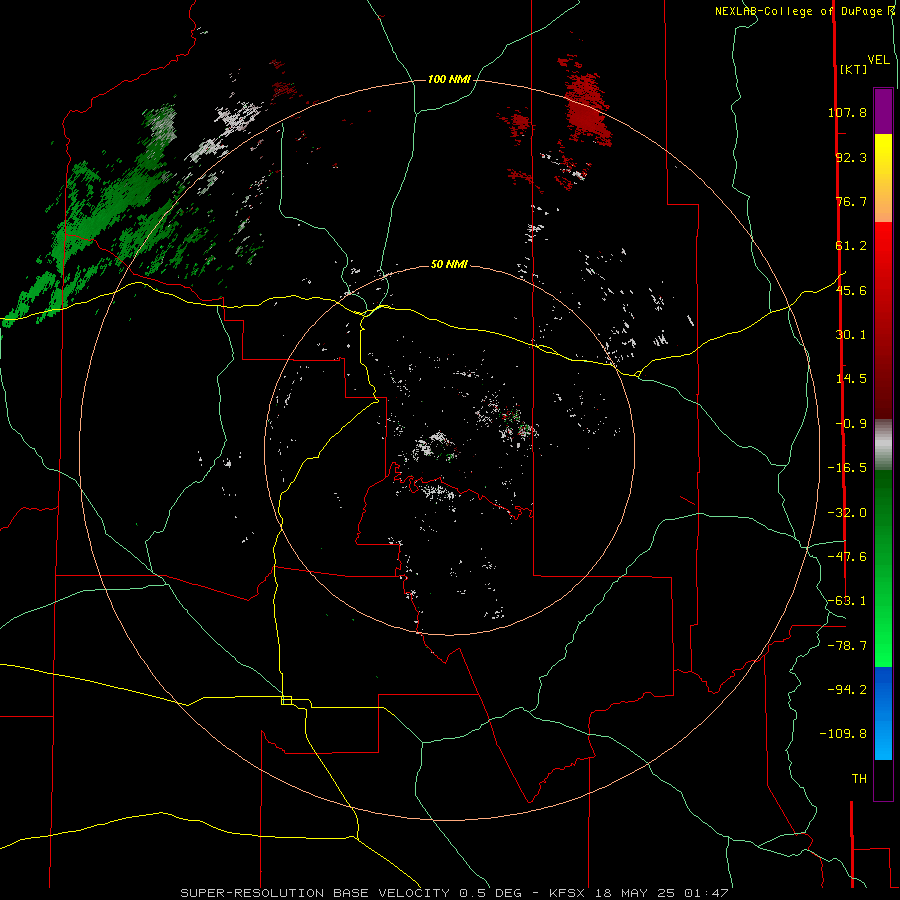This screenshot has height=900, width=900.
Task: Click the Super-Resolution Base Velocity footer caption
Action: coord(455,893)
